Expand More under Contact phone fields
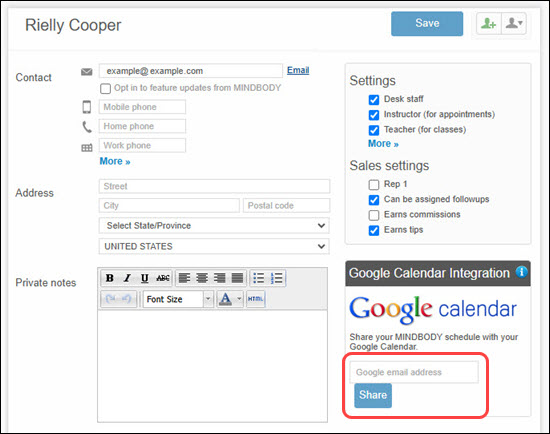This screenshot has height=434, width=550. pyautogui.click(x=115, y=161)
